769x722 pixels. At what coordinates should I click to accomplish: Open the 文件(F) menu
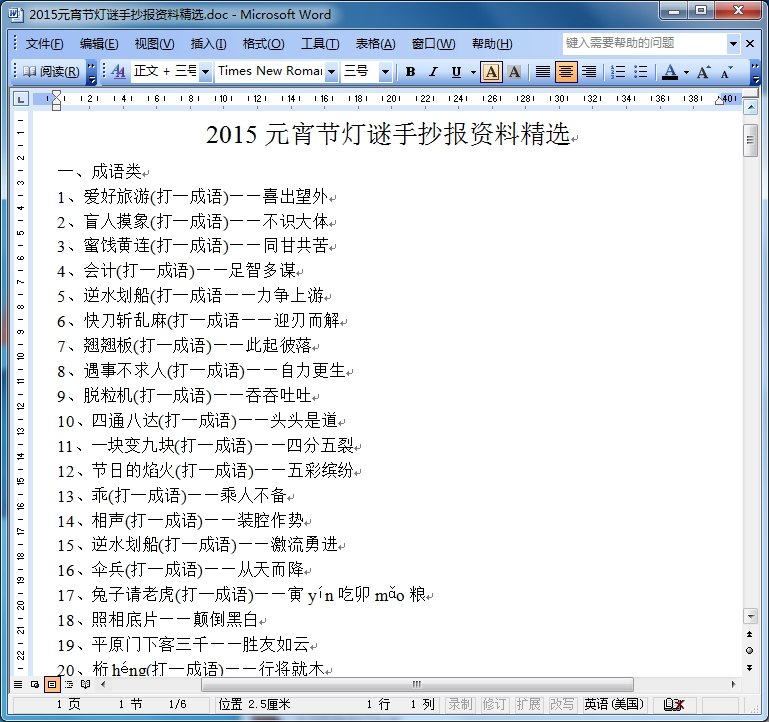(x=44, y=44)
